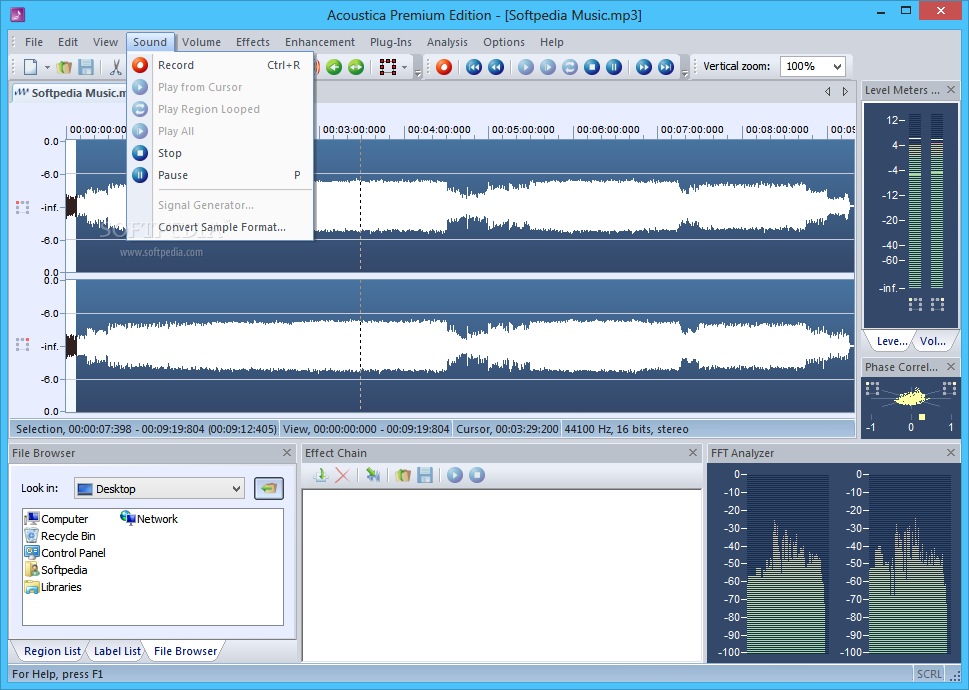The image size is (969, 690).
Task: Open the dropdown arrow beside New file icon
Action: click(x=47, y=67)
